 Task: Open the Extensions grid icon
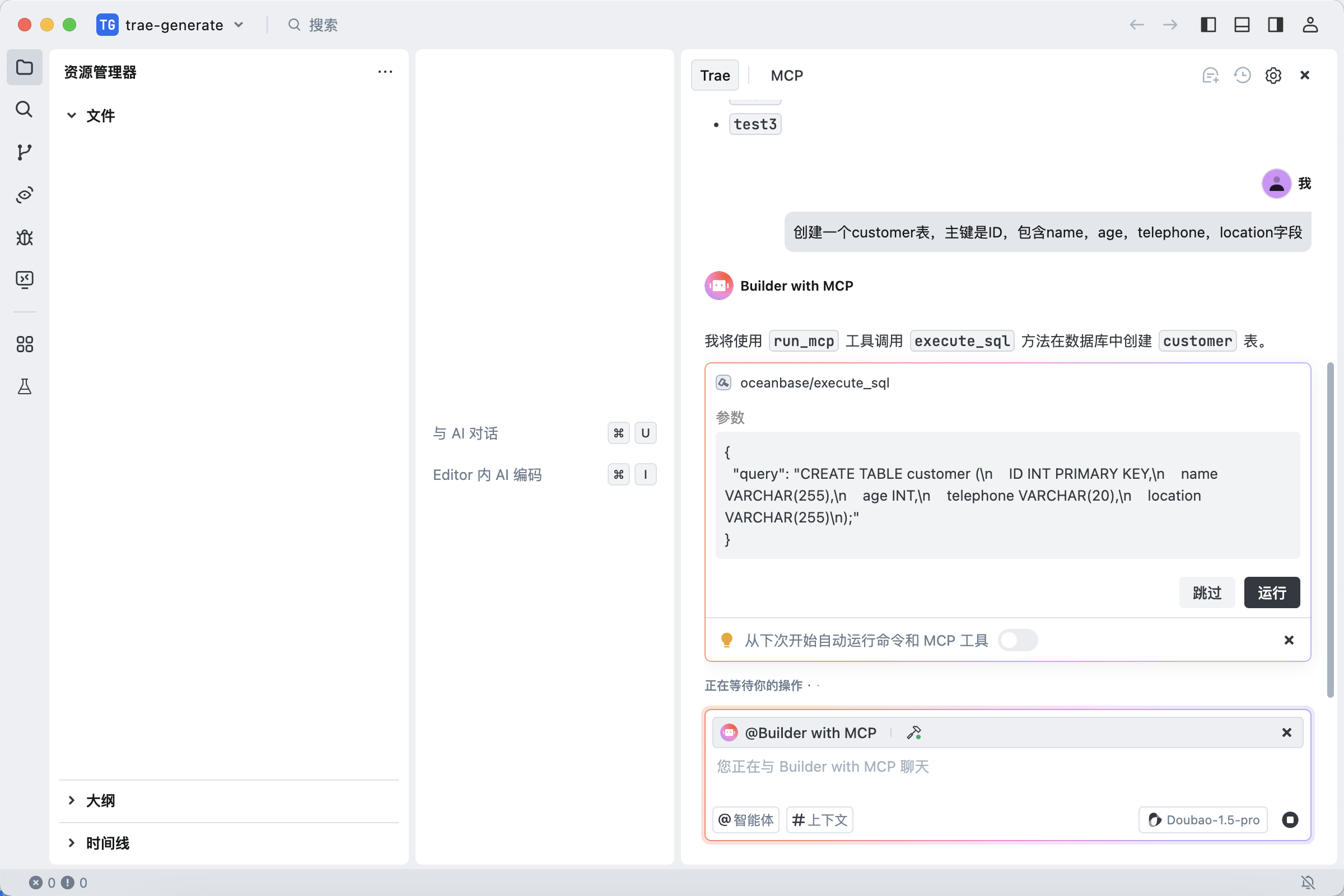[24, 344]
